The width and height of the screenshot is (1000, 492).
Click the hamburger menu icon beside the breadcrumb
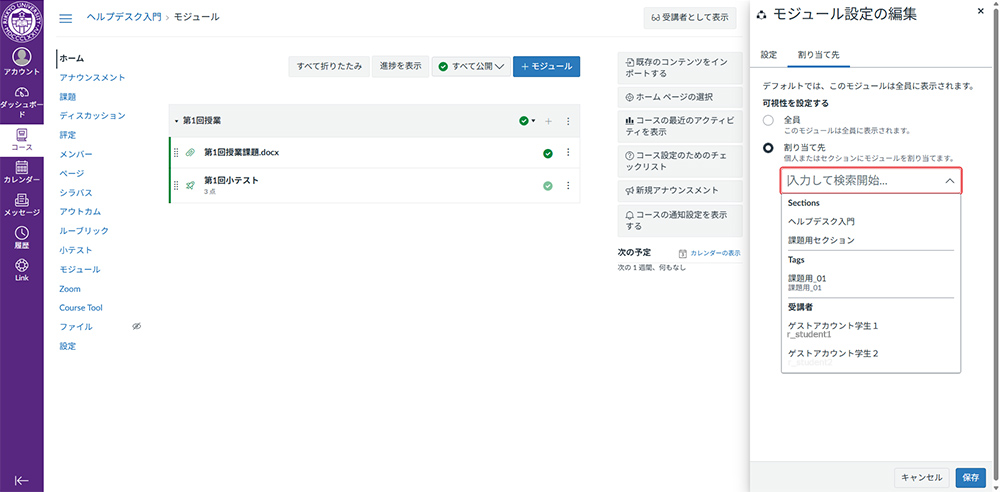pos(66,18)
